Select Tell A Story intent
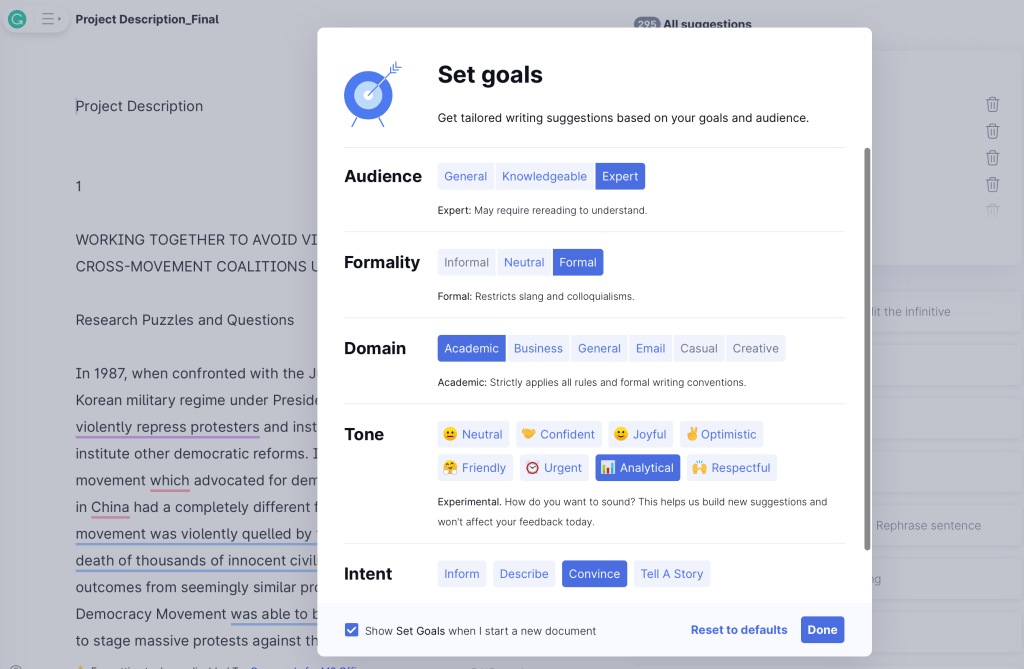The height and width of the screenshot is (669, 1024). click(671, 574)
